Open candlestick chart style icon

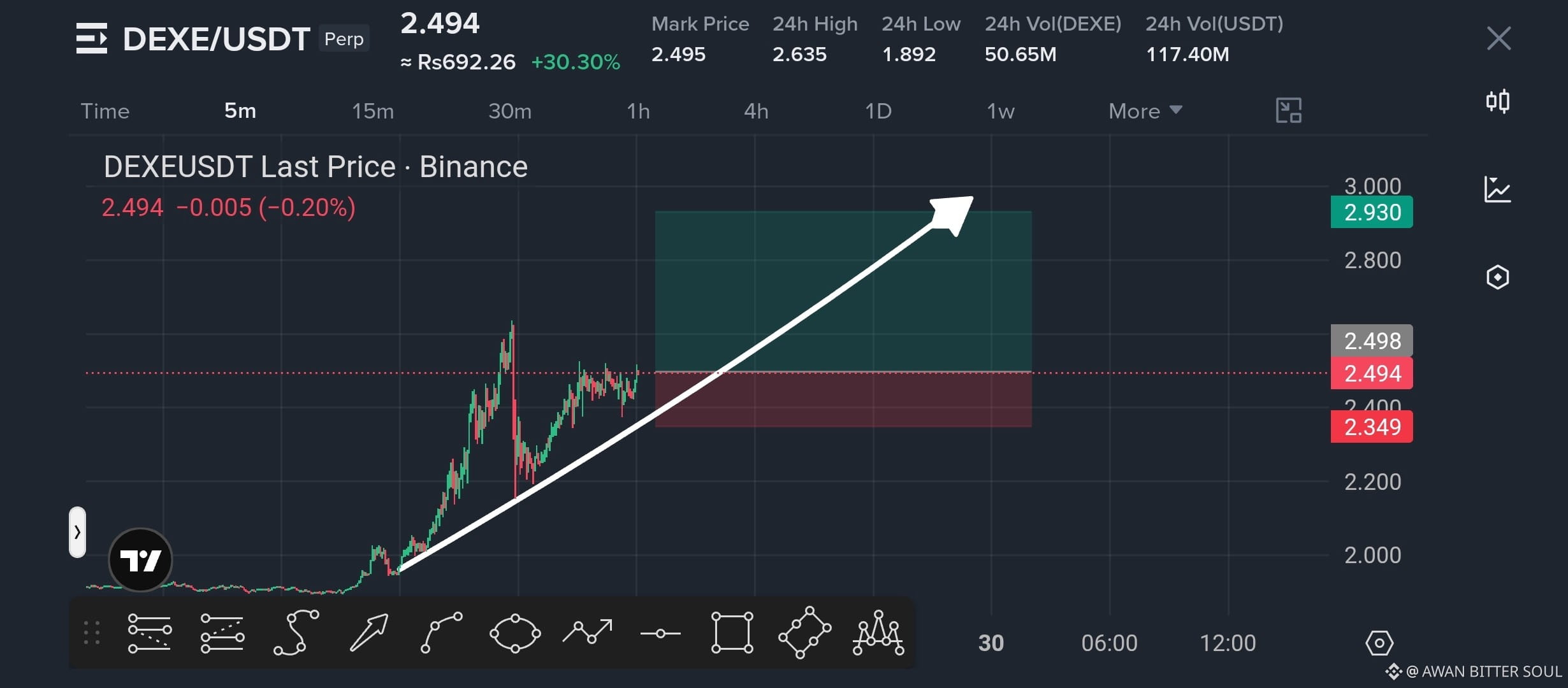[1498, 101]
